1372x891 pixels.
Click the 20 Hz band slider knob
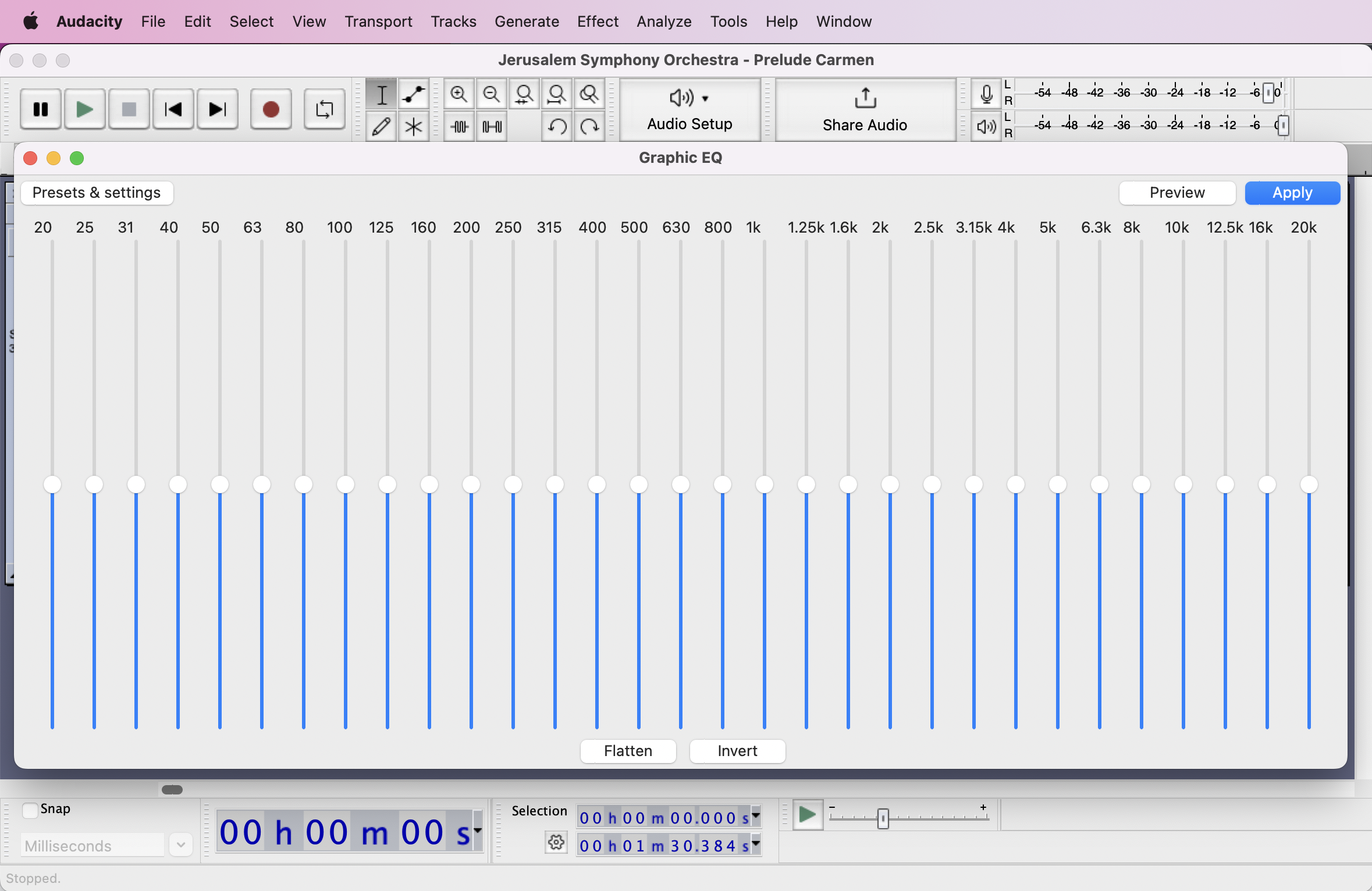pos(52,484)
